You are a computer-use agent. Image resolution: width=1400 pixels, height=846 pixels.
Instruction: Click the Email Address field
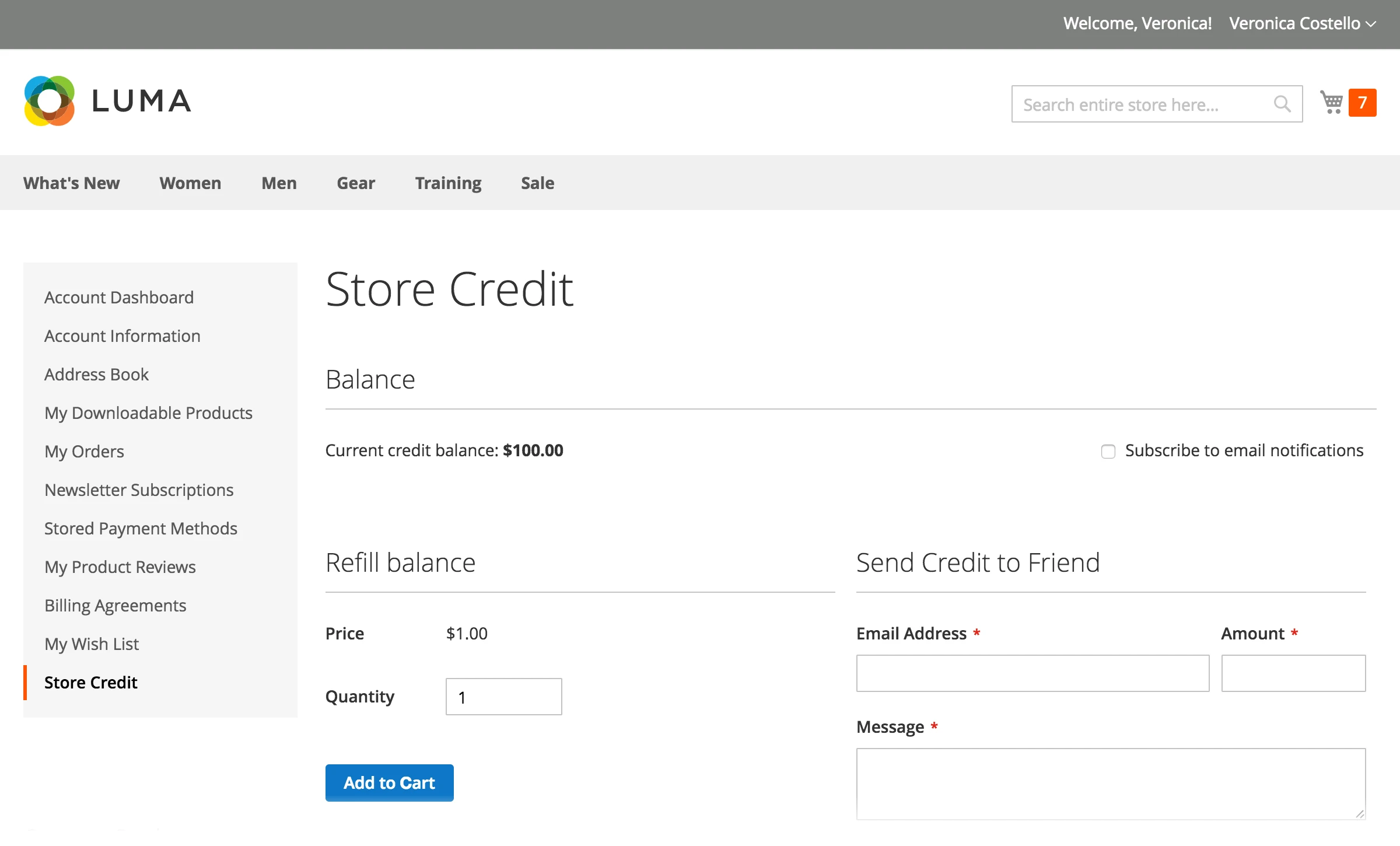[1032, 673]
